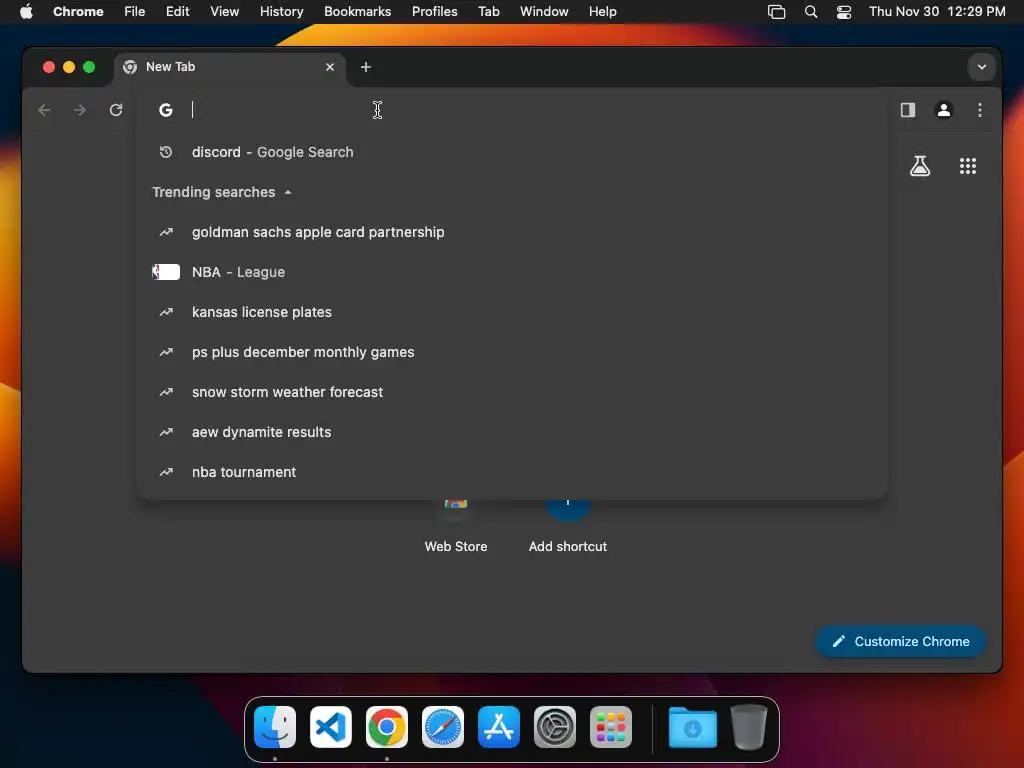Viewport: 1024px width, 768px height.
Task: Select the New Tab tab
Action: [x=229, y=67]
